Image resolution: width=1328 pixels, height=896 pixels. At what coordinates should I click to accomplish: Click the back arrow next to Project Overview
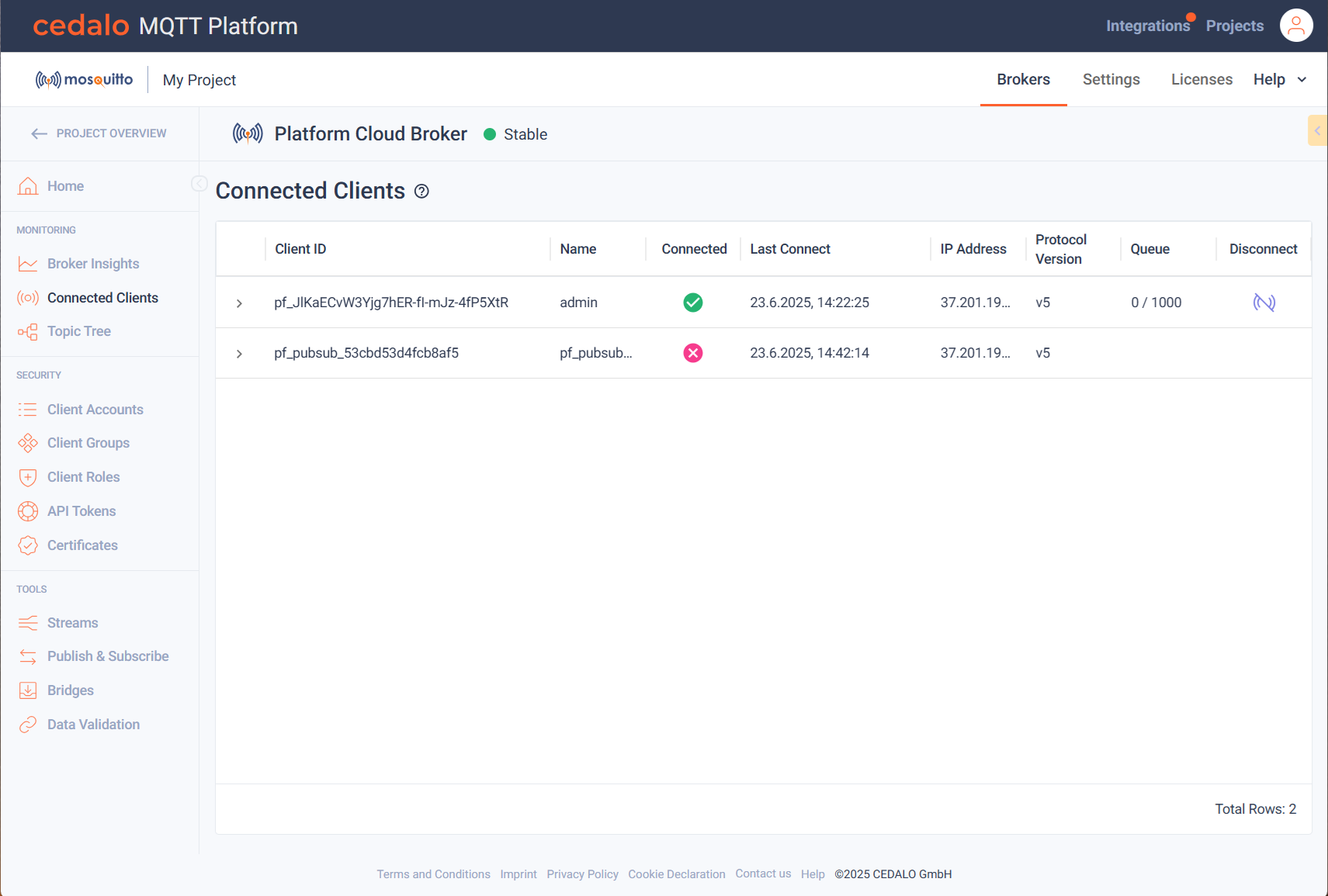(40, 133)
